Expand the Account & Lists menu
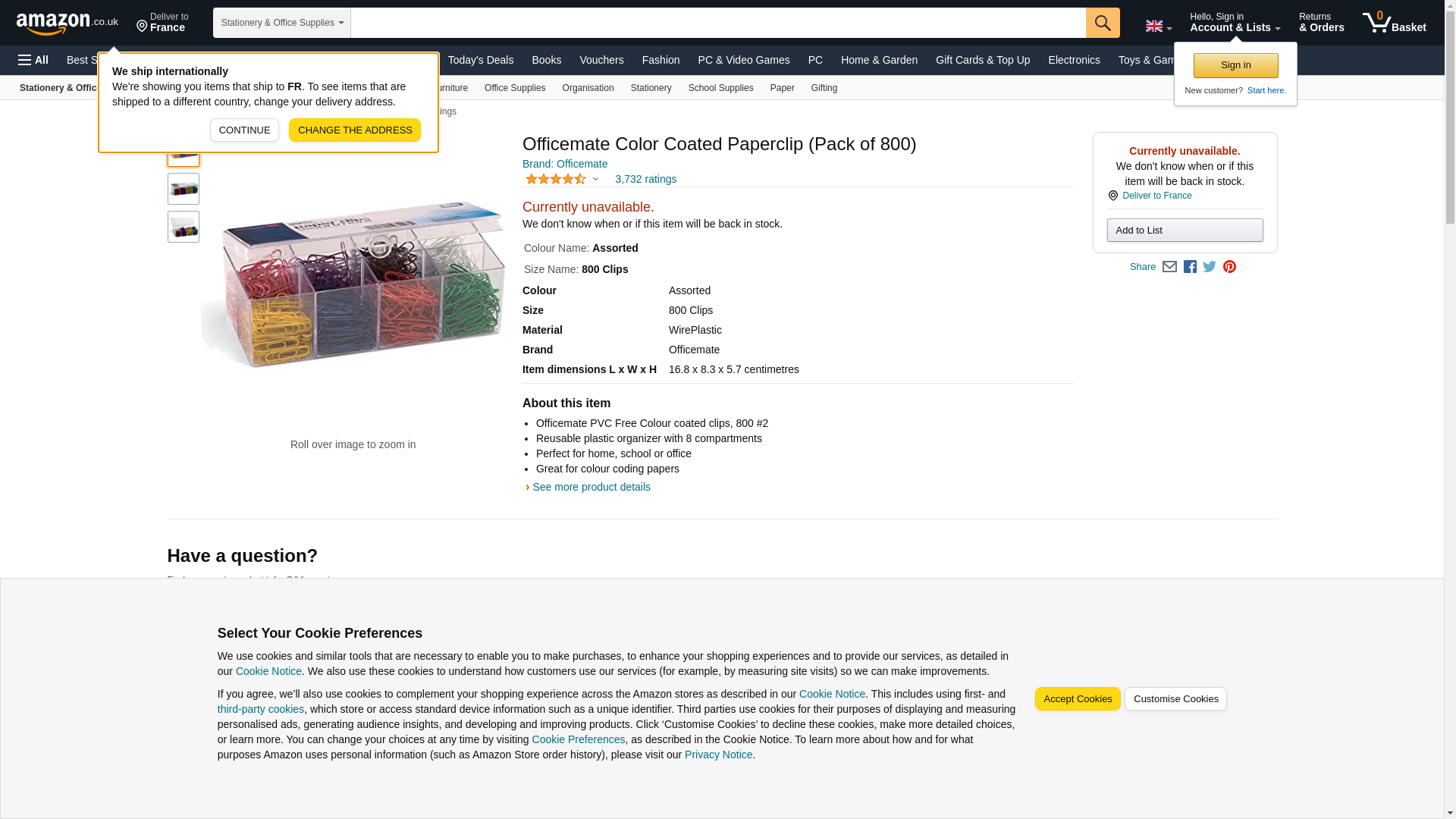This screenshot has width=1456, height=819. coord(1235,23)
